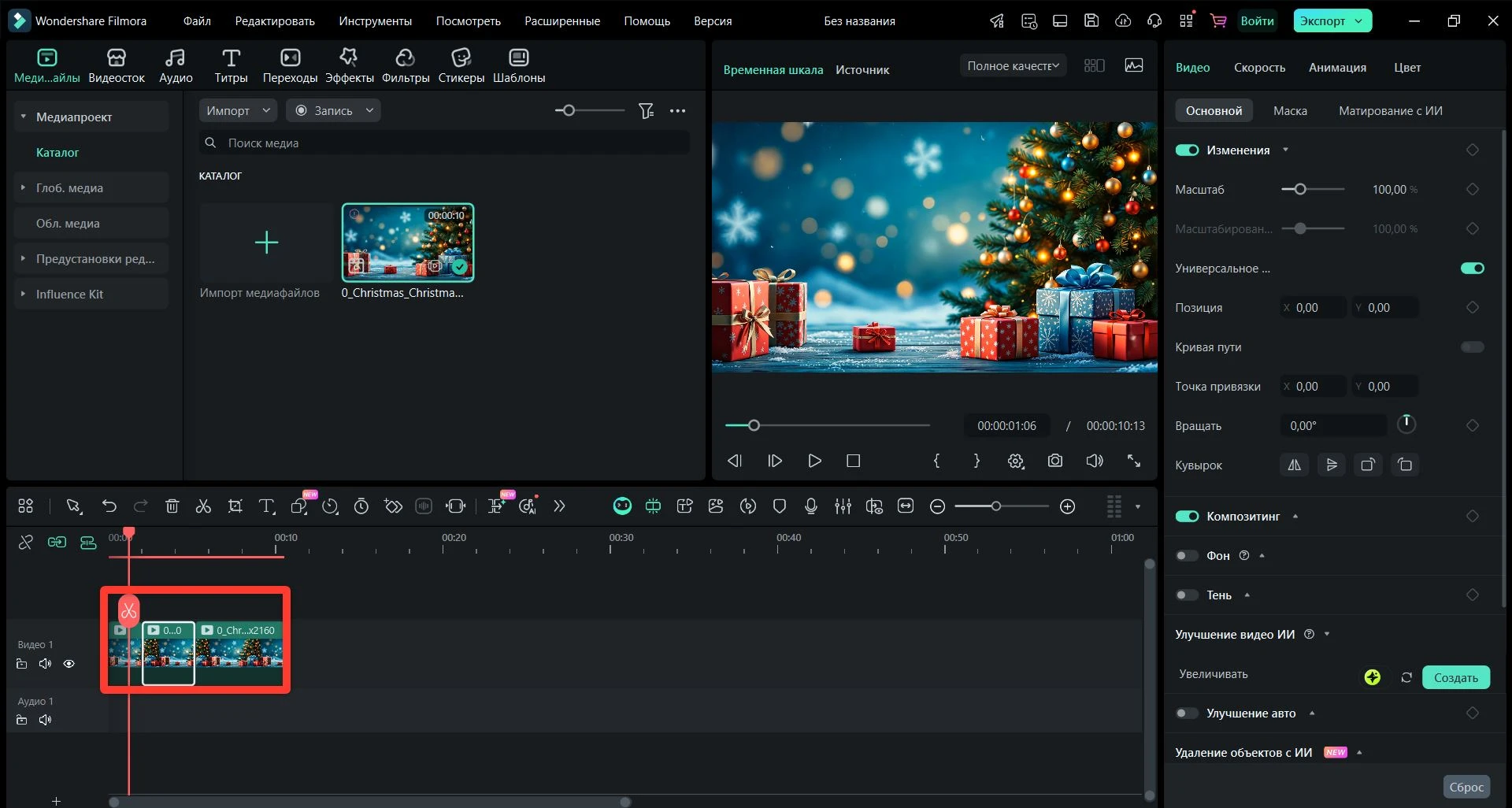This screenshot has height=808, width=1512.
Task: Select the crop tool in timeline toolbar
Action: 235,506
